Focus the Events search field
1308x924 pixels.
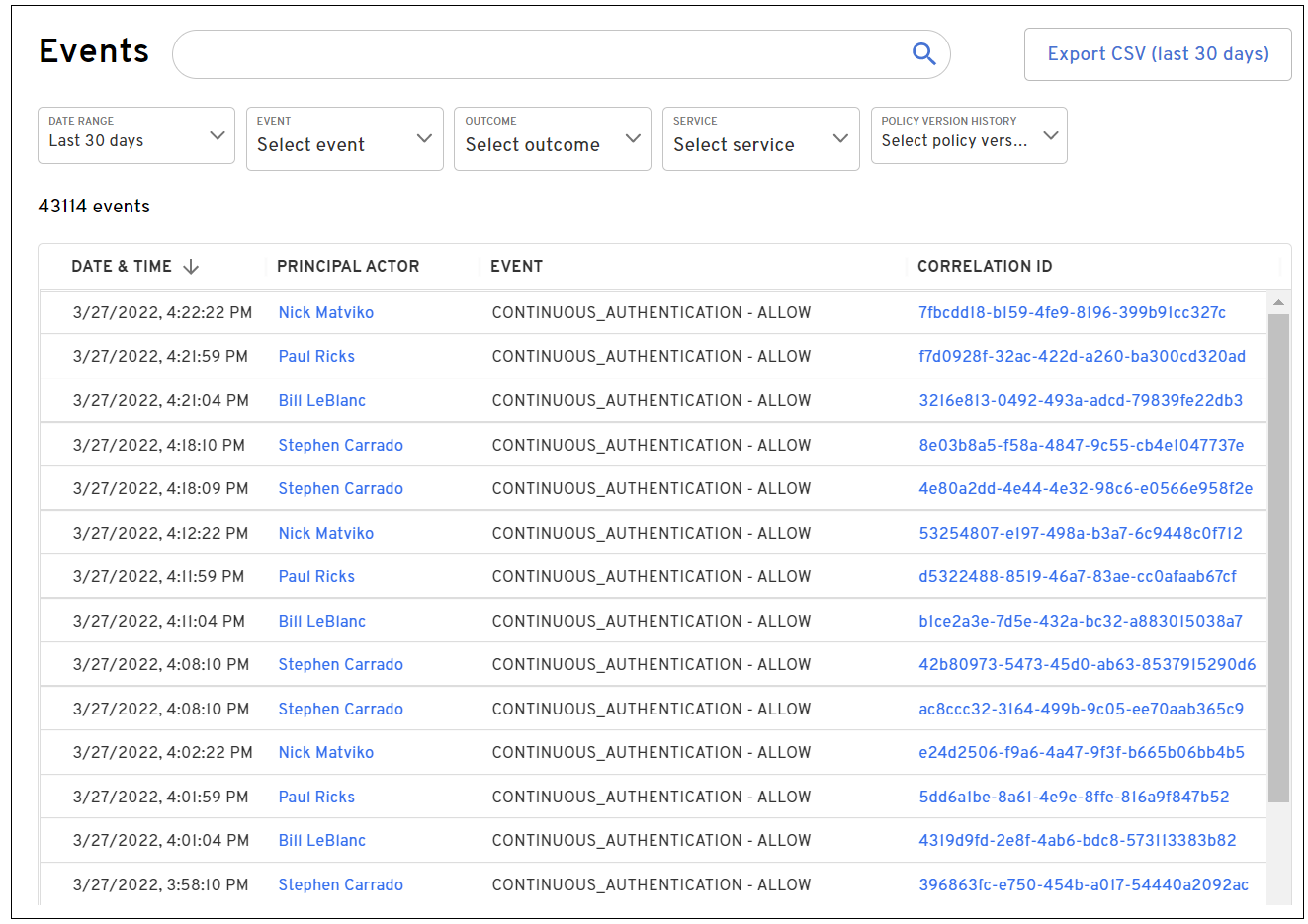[x=539, y=54]
